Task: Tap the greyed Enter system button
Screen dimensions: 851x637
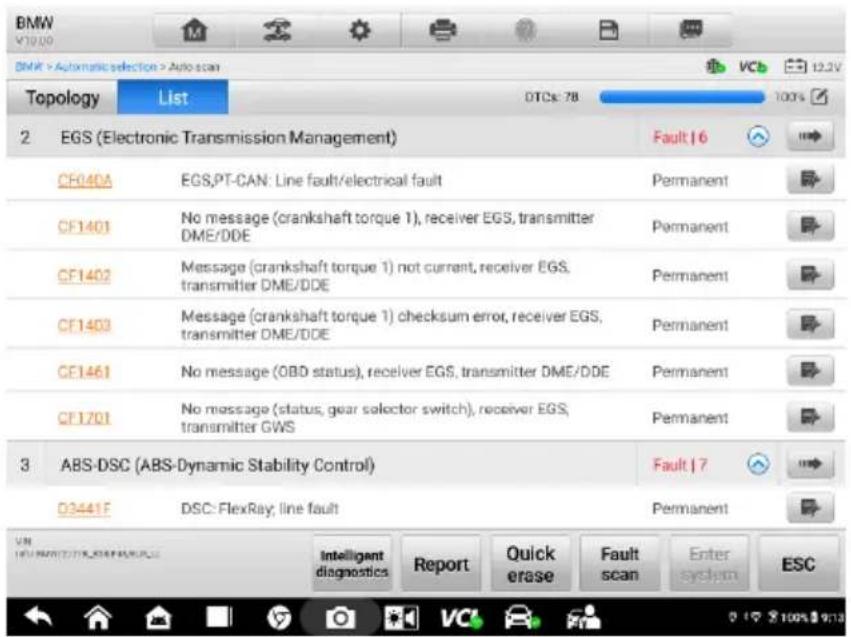Action: point(709,564)
